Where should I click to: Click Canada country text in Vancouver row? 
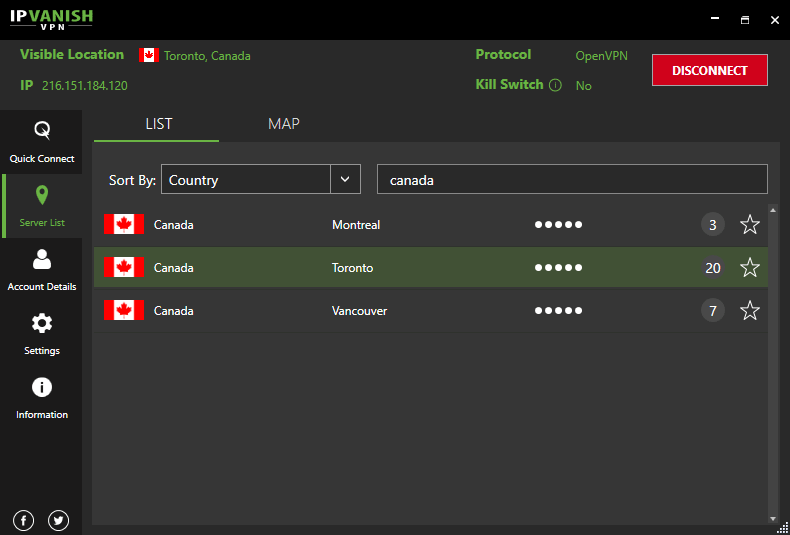pos(173,311)
